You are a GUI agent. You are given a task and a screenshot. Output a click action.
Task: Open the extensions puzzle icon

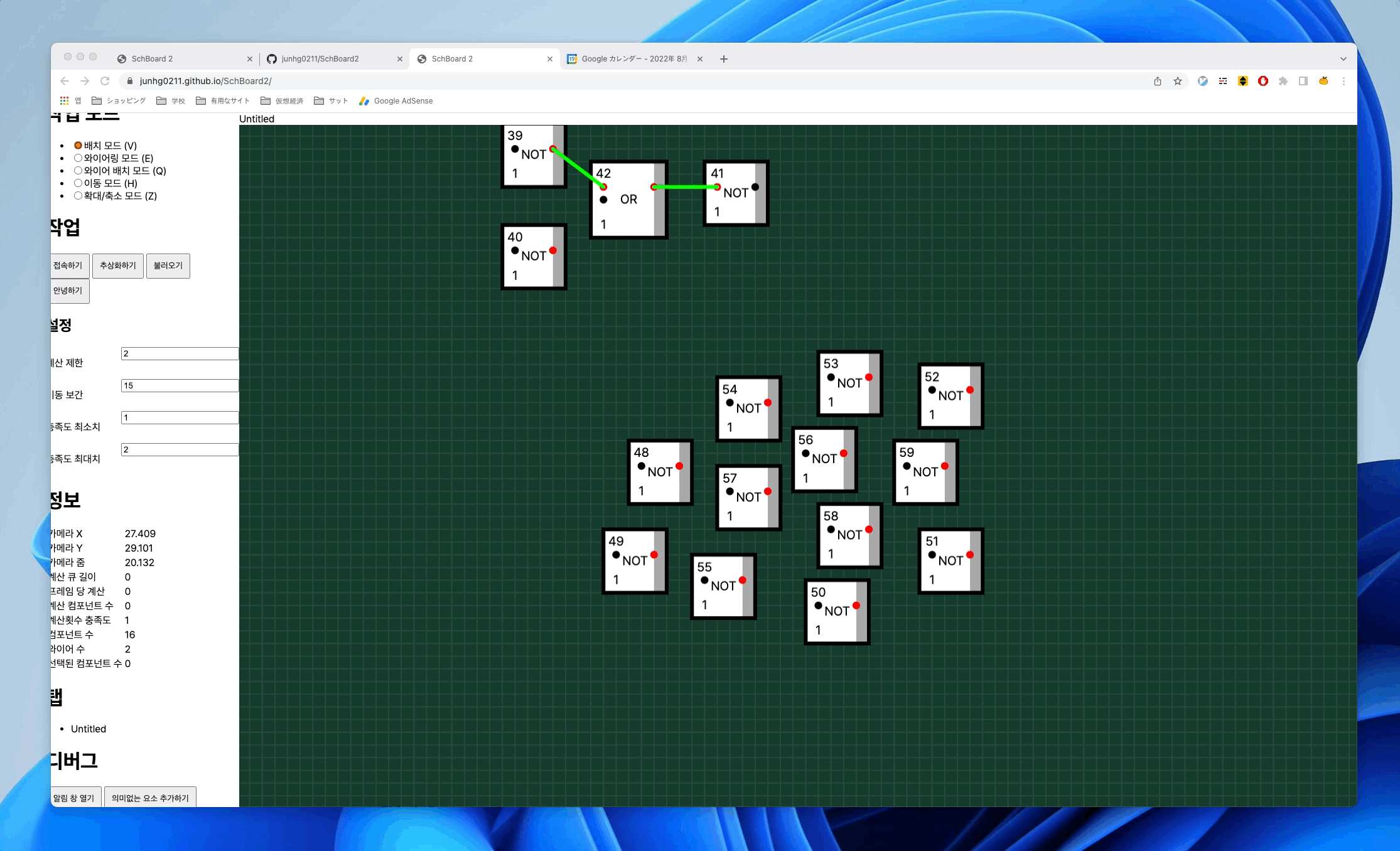[1283, 81]
